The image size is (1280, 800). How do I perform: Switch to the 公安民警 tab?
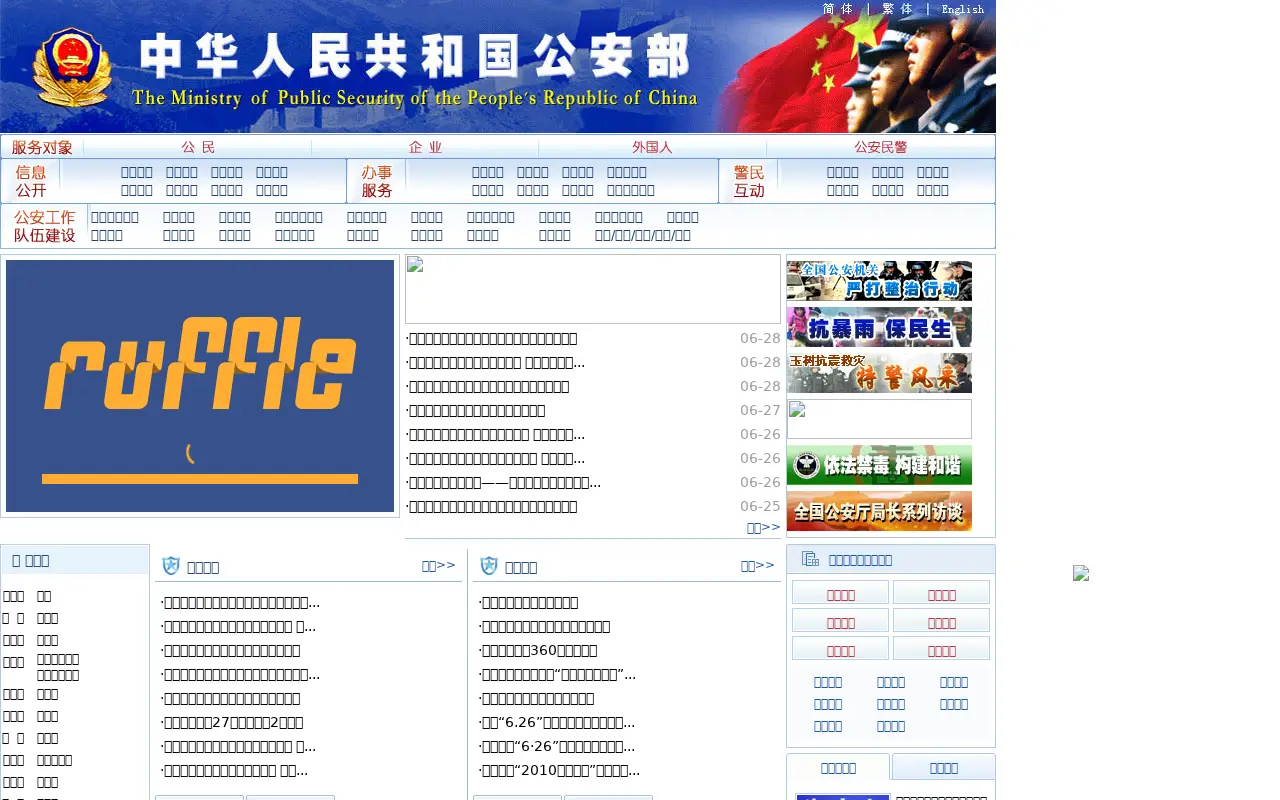click(x=881, y=147)
